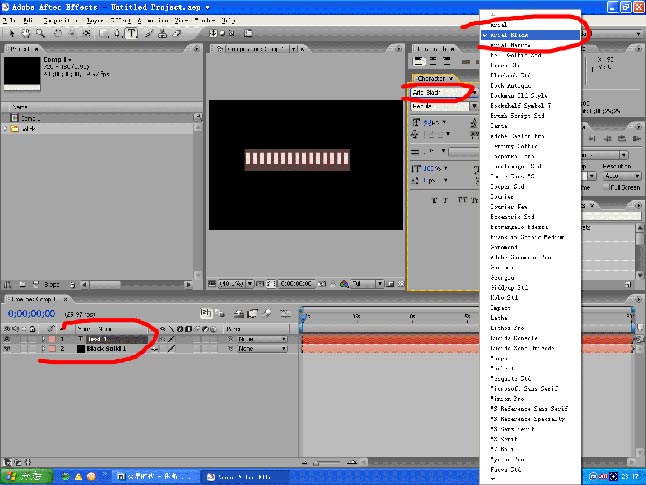Viewport: 646px width, 485px height.
Task: Toggle Faux Italic button in Character panel
Action: (446, 200)
